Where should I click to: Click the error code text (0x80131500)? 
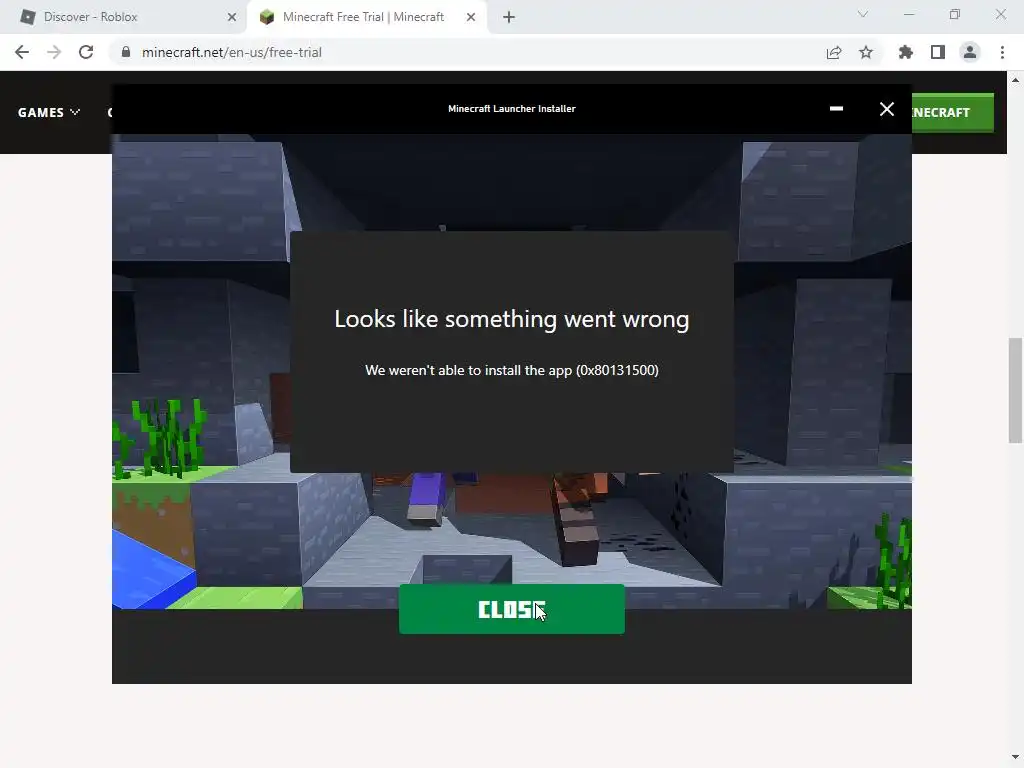point(617,370)
